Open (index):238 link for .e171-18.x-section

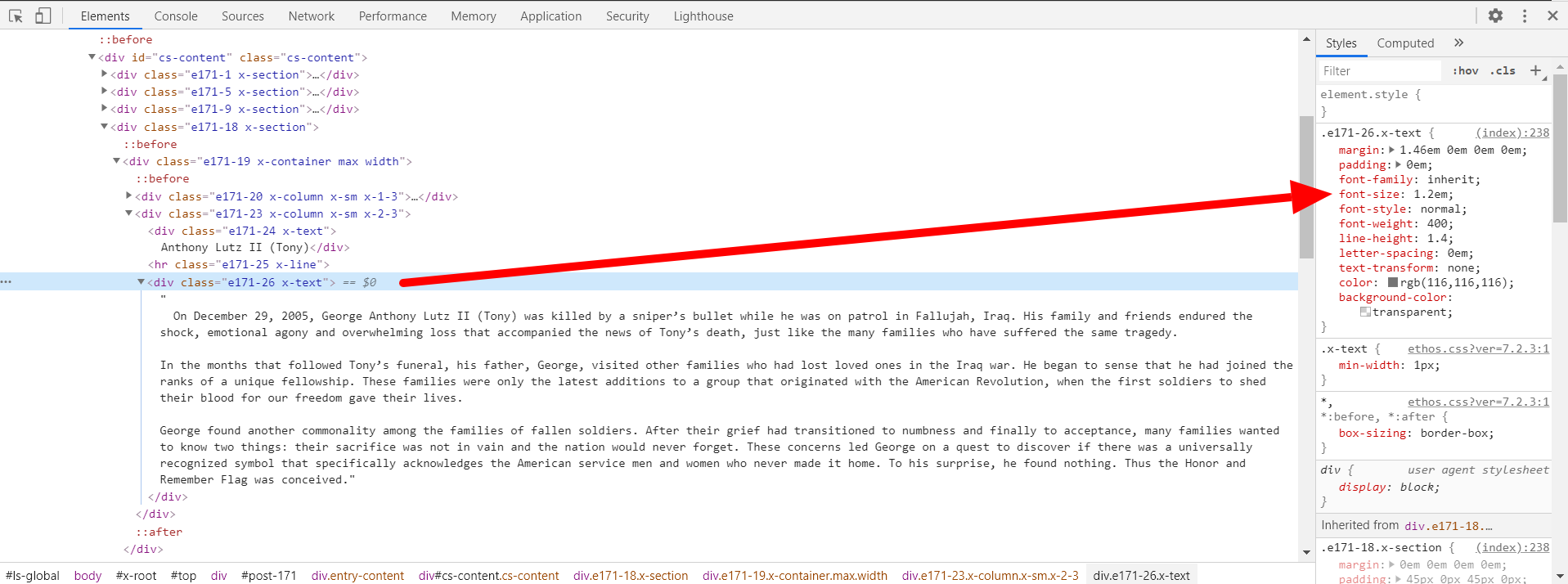(1512, 547)
